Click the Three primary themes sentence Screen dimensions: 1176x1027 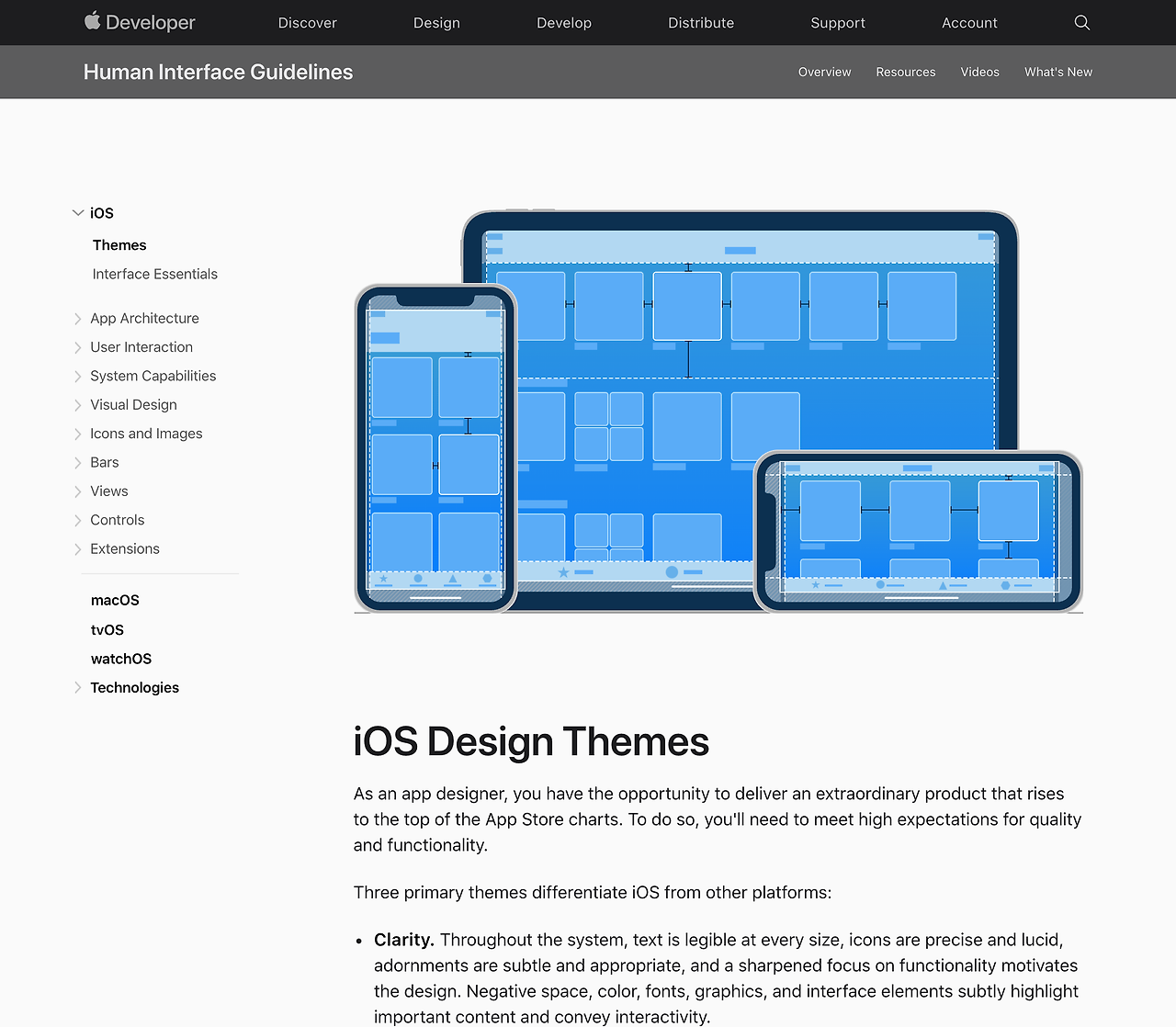tap(593, 892)
